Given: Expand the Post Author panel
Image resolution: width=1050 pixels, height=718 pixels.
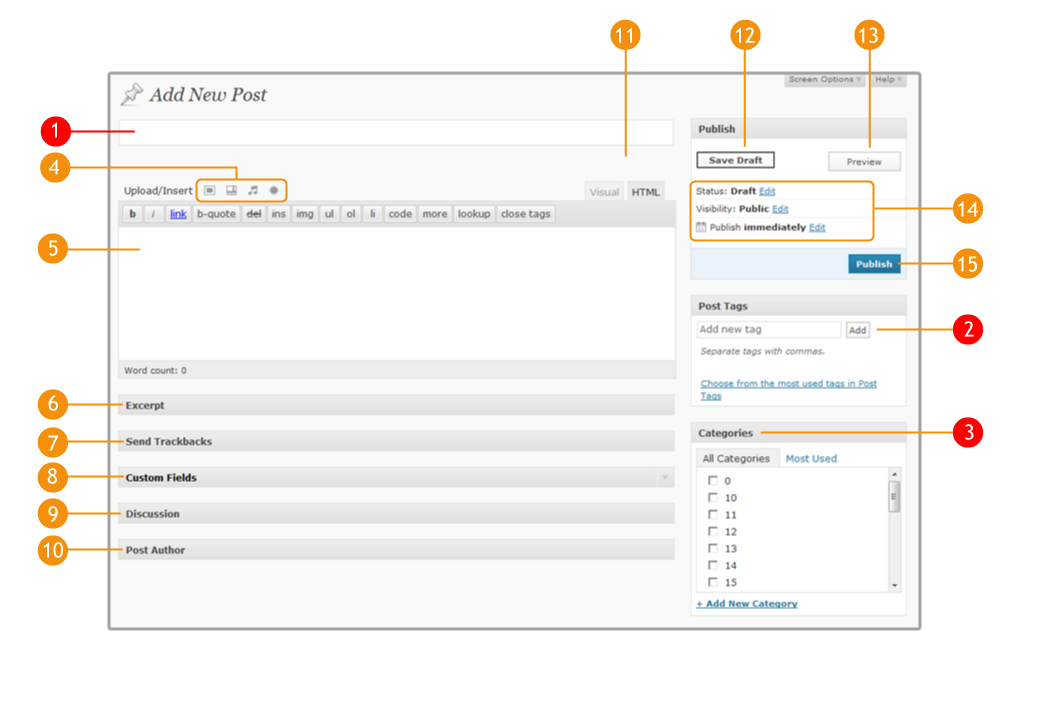Looking at the screenshot, I should tap(396, 550).
